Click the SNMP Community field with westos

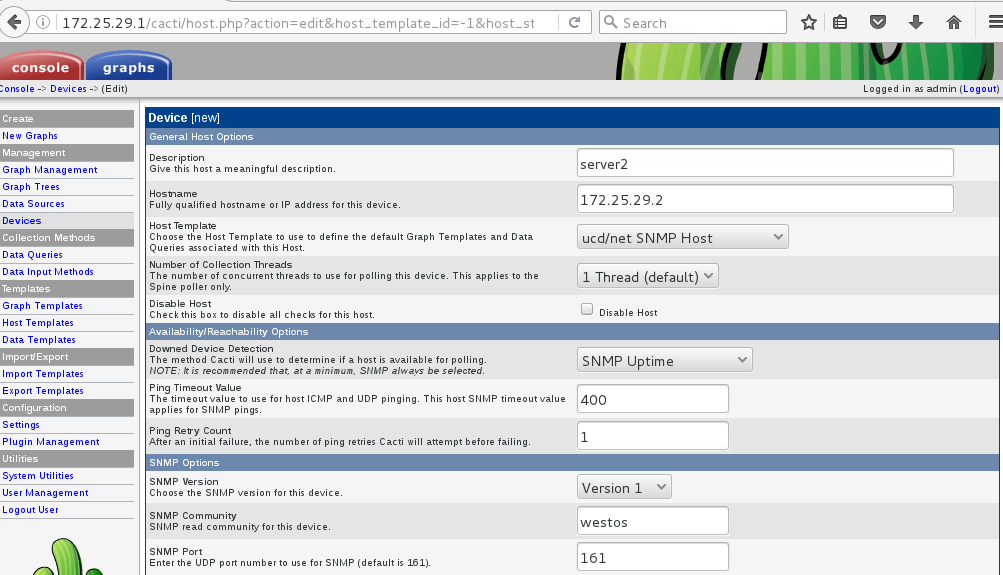pos(652,521)
